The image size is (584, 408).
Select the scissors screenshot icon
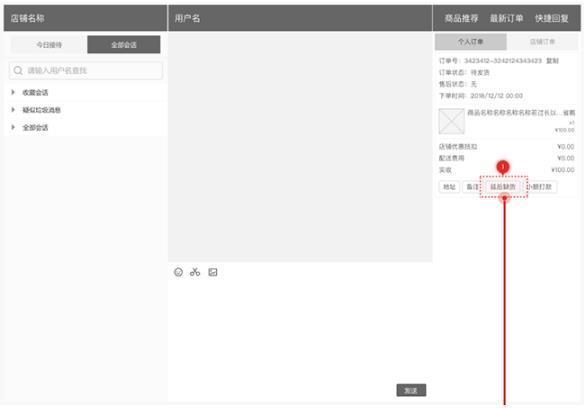(195, 272)
